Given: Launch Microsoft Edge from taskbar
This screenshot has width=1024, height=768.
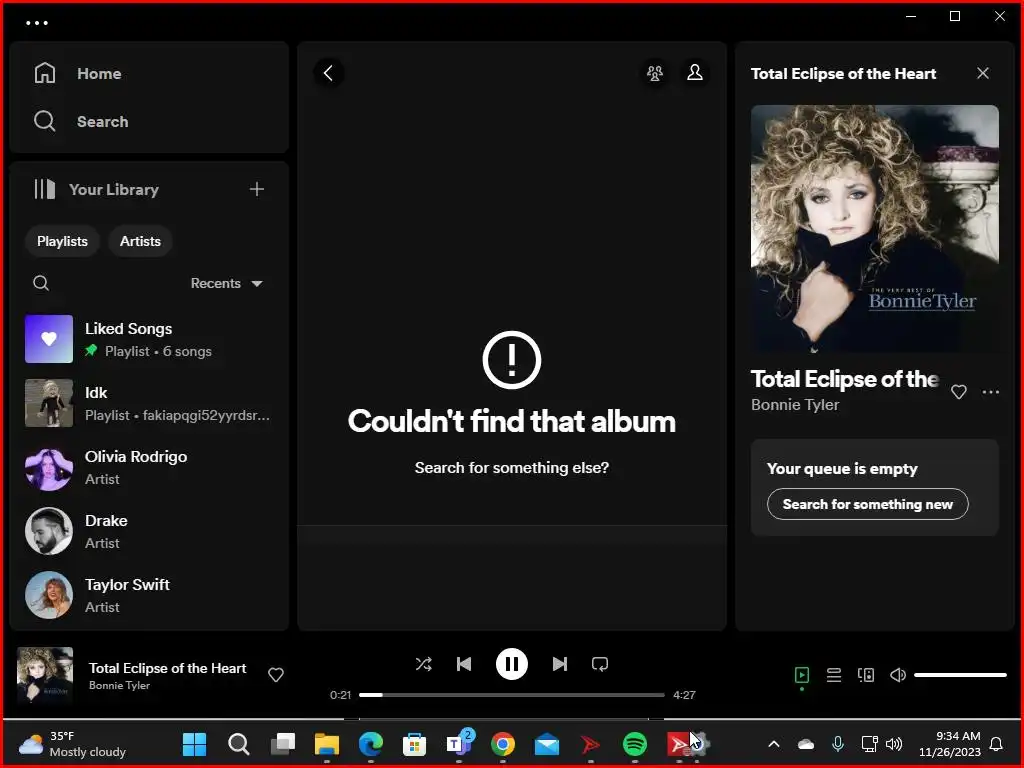Looking at the screenshot, I should coord(371,743).
